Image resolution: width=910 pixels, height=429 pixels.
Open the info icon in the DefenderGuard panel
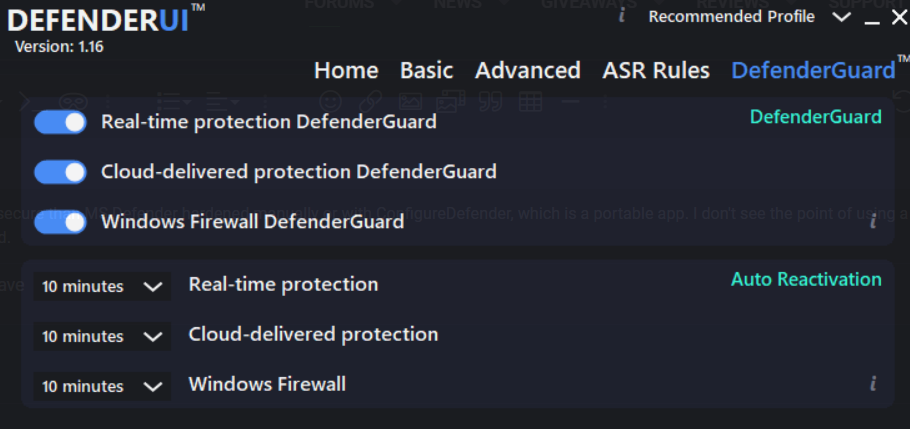coord(873,221)
